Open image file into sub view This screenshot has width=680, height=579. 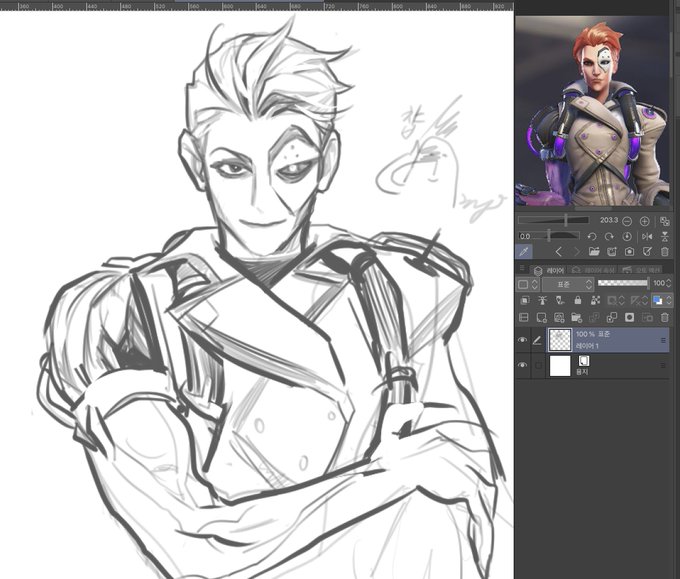click(594, 251)
